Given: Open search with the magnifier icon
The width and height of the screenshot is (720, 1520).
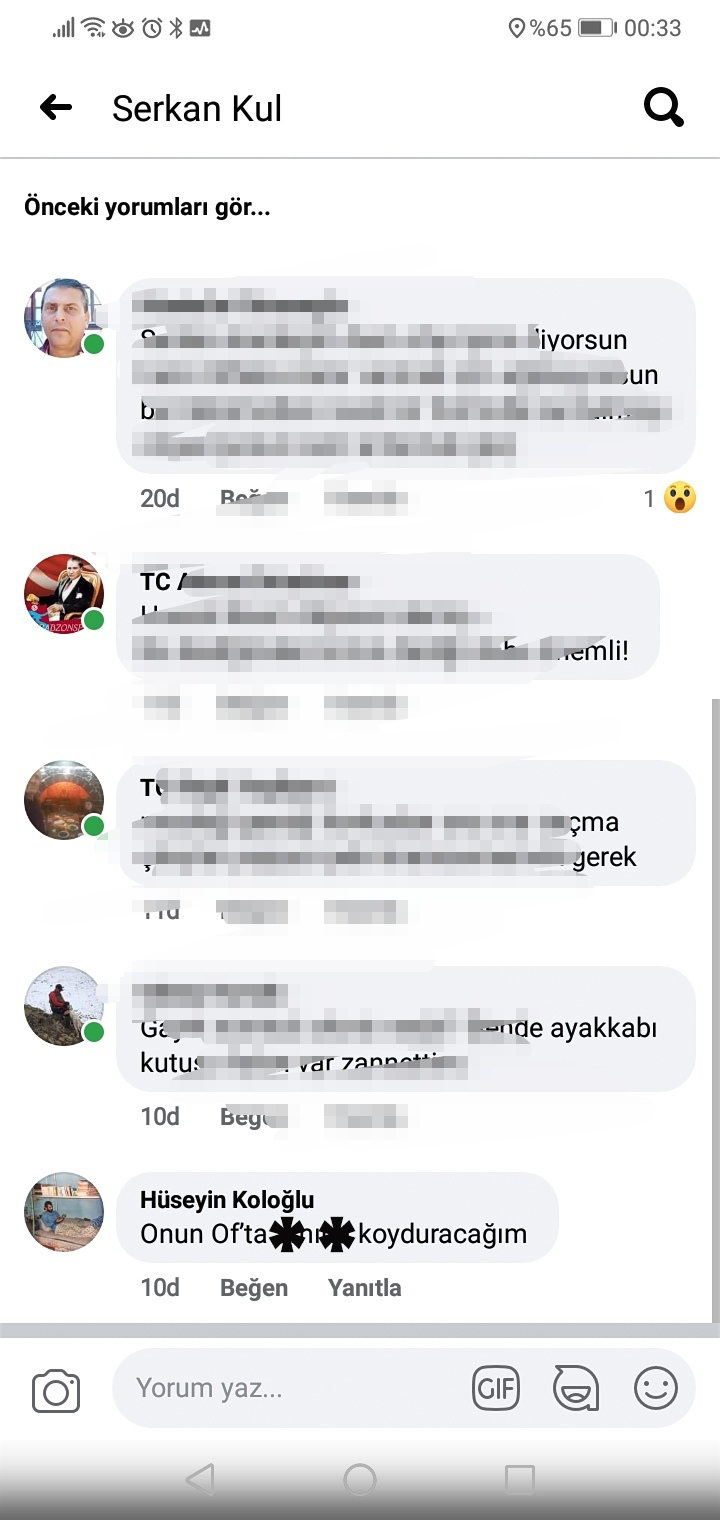Looking at the screenshot, I should 664,107.
